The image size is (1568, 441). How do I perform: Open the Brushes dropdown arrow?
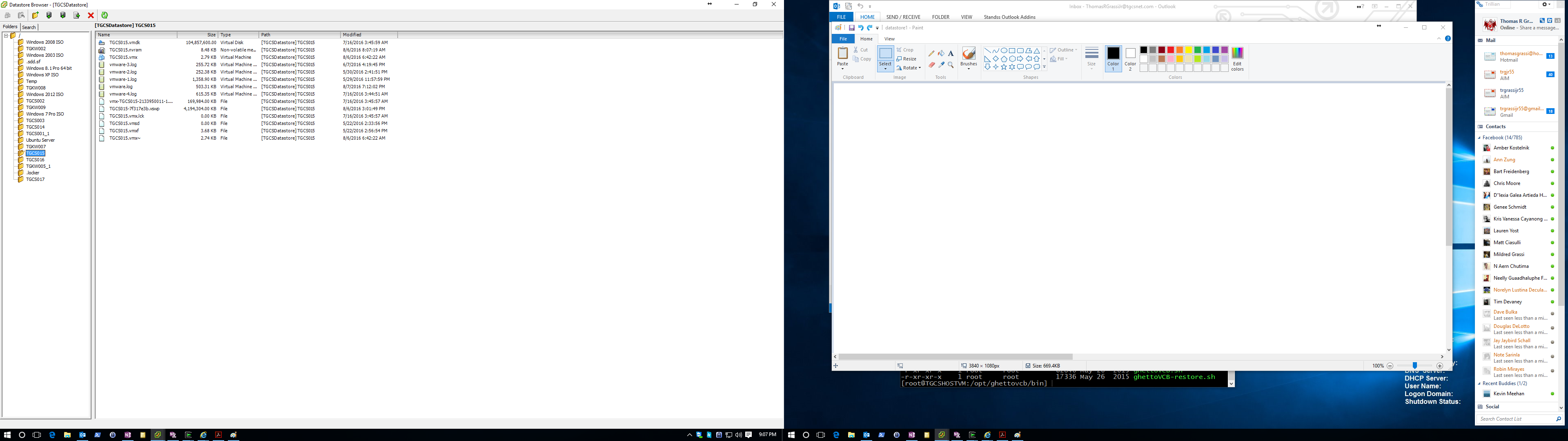point(969,68)
